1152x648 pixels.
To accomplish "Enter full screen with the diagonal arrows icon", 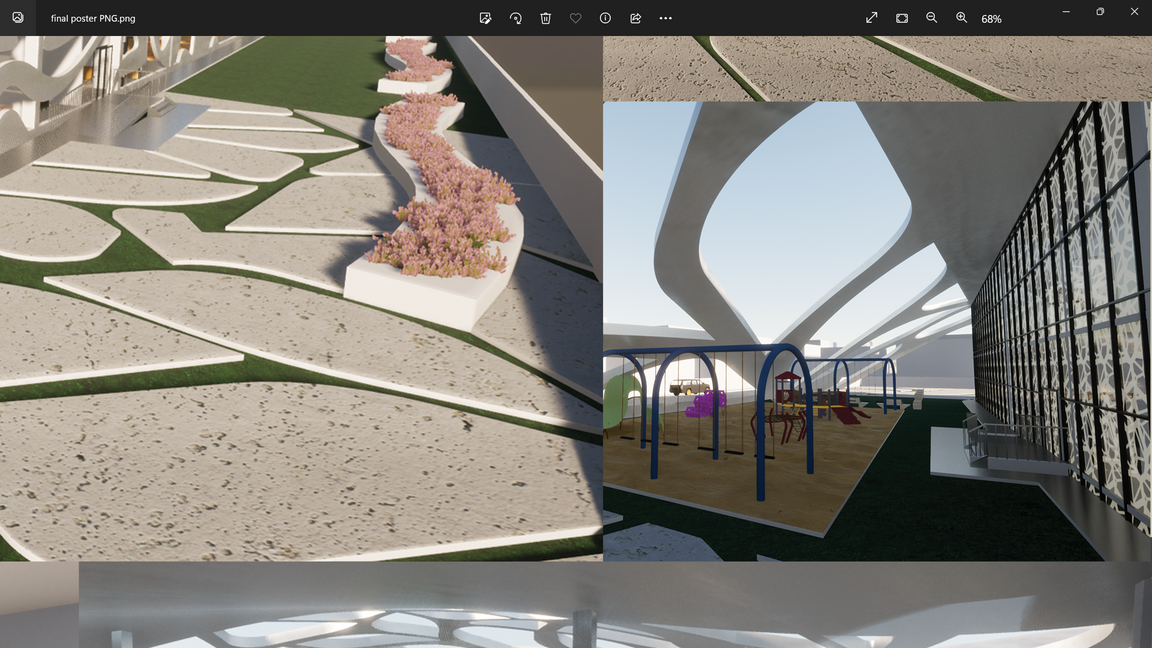I will tap(872, 18).
